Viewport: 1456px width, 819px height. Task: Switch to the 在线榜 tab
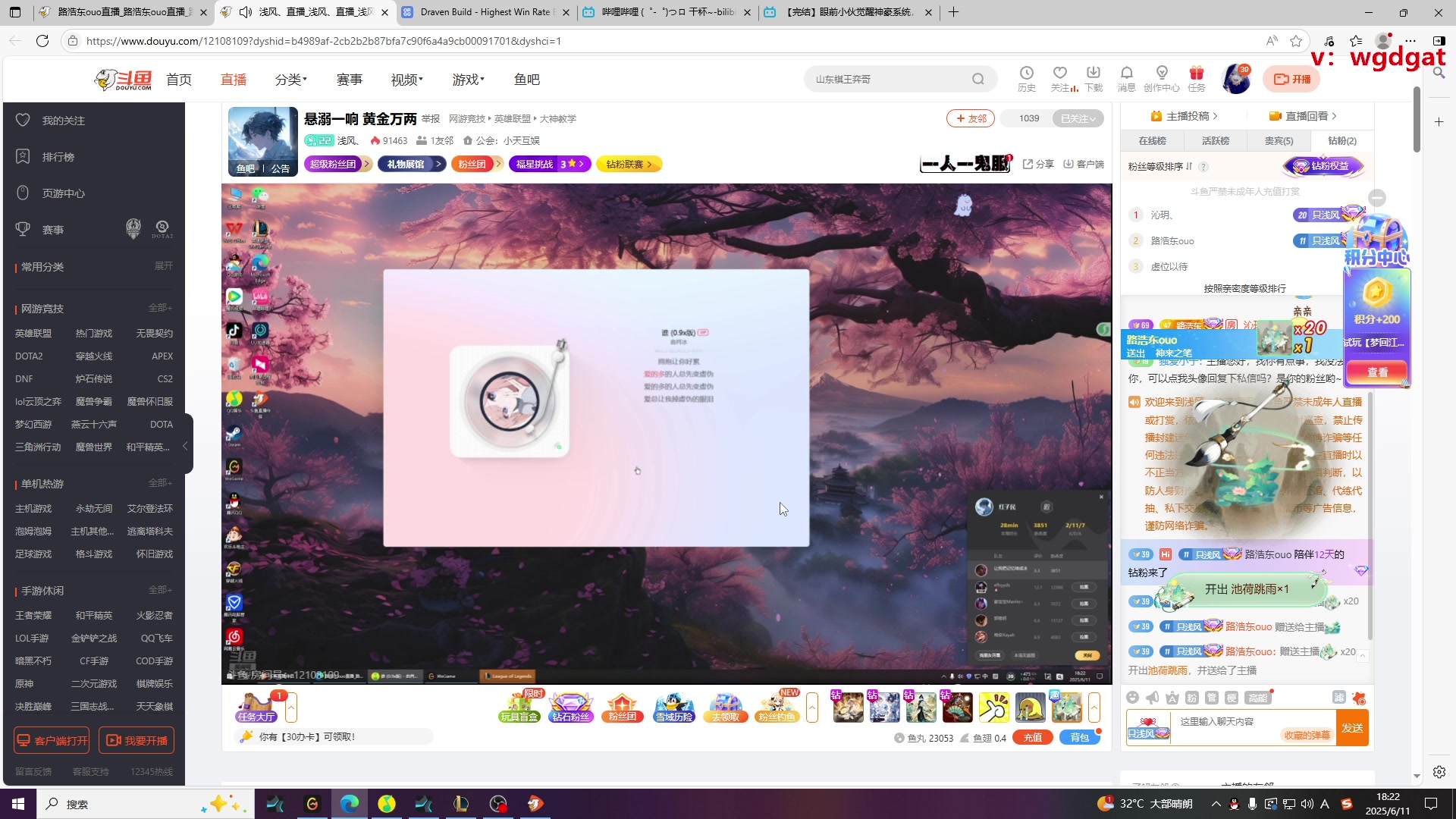(x=1152, y=141)
